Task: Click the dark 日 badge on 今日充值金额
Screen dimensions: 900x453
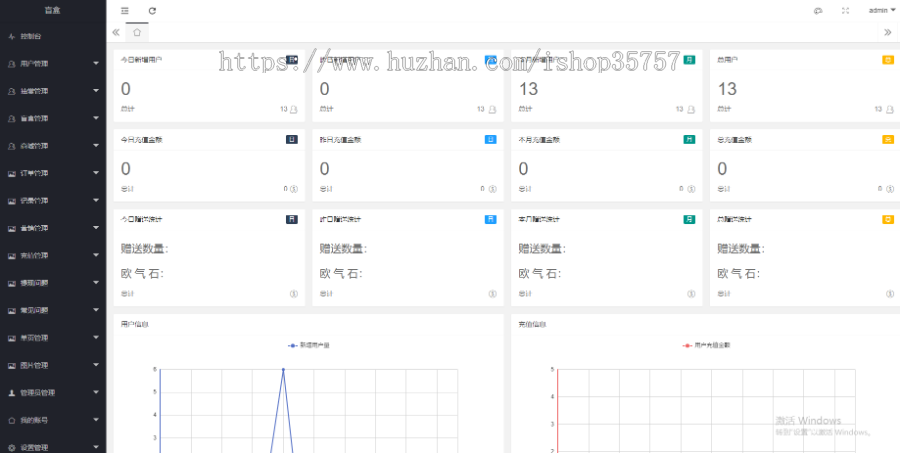Action: pos(292,140)
